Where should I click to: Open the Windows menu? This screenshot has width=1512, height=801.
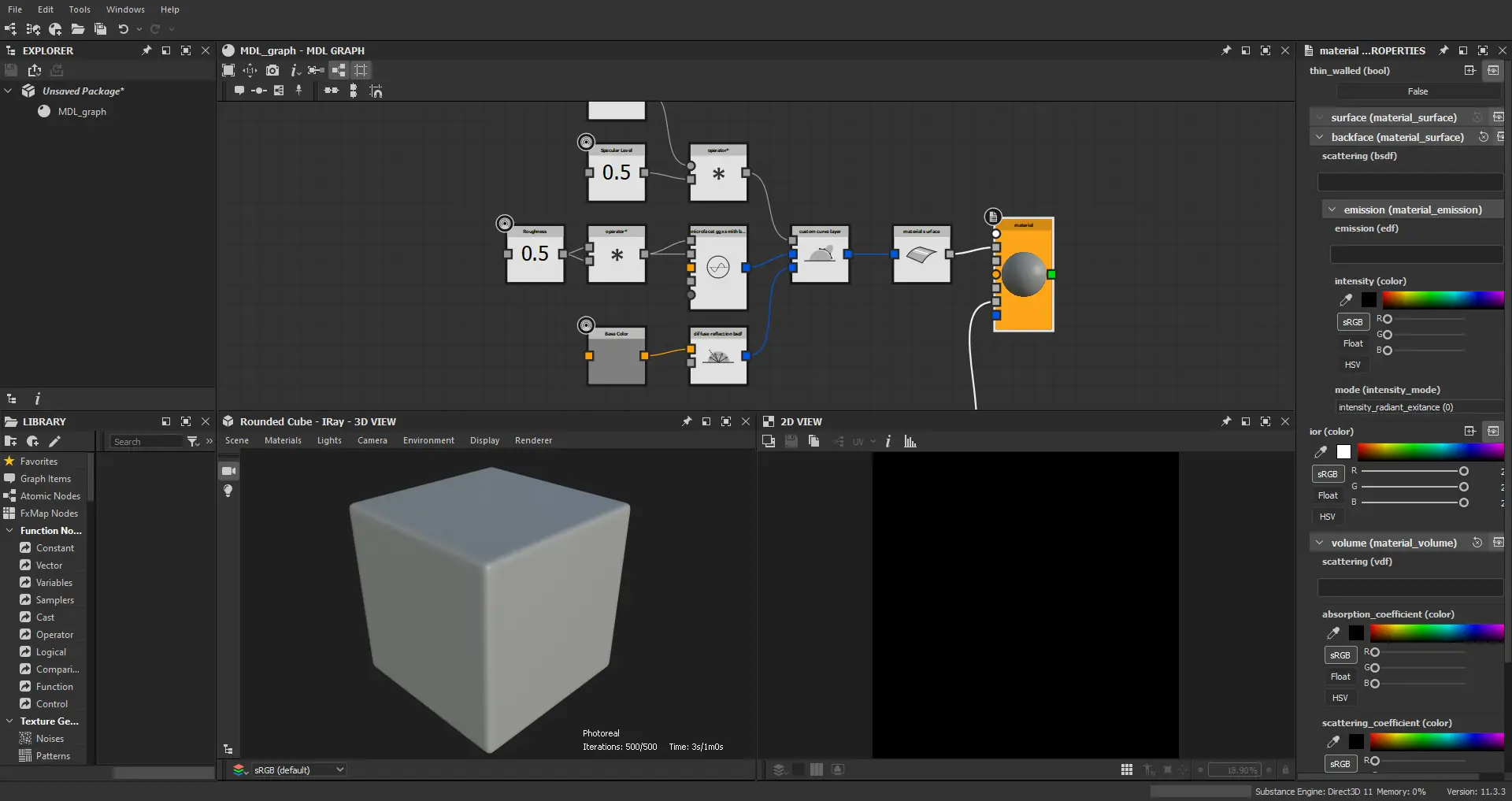pos(125,9)
